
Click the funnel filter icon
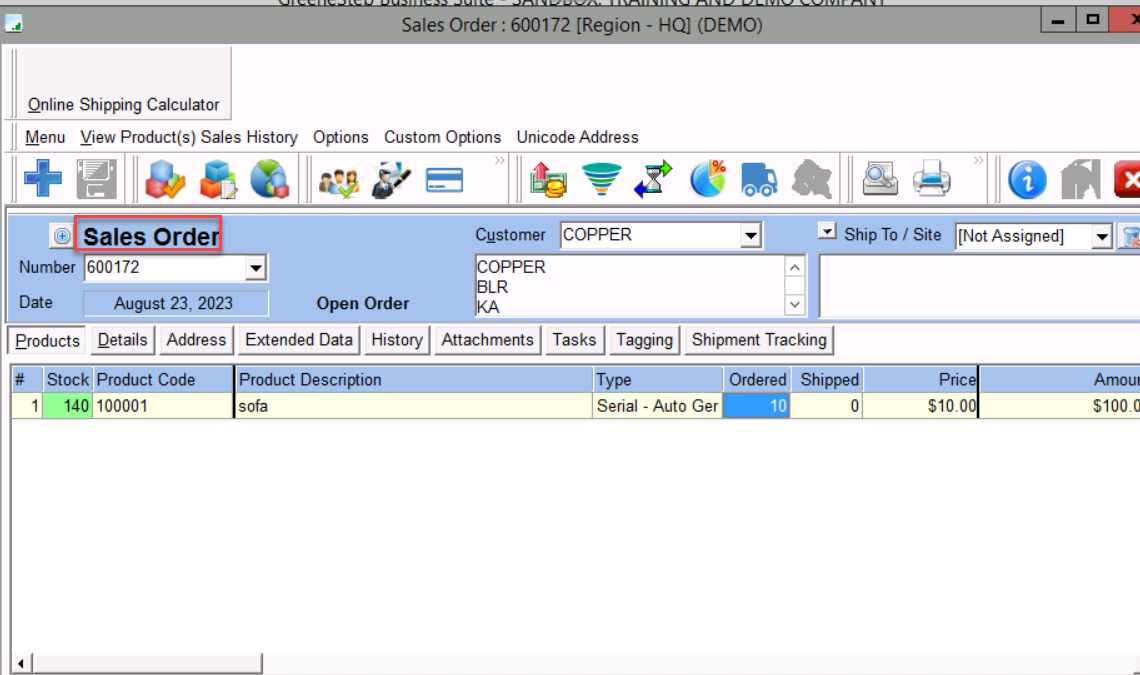pyautogui.click(x=601, y=180)
